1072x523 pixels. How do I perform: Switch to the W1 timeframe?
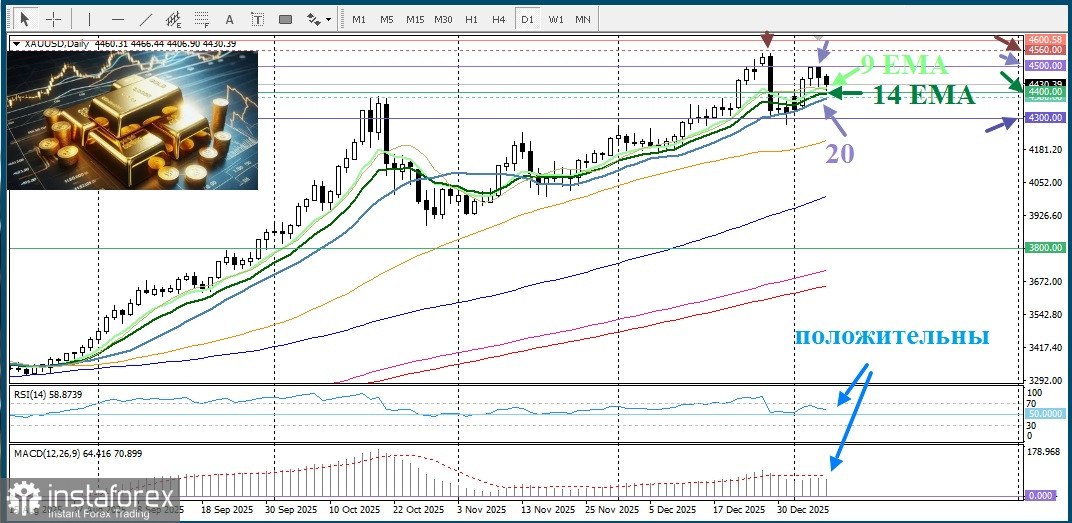coord(556,19)
